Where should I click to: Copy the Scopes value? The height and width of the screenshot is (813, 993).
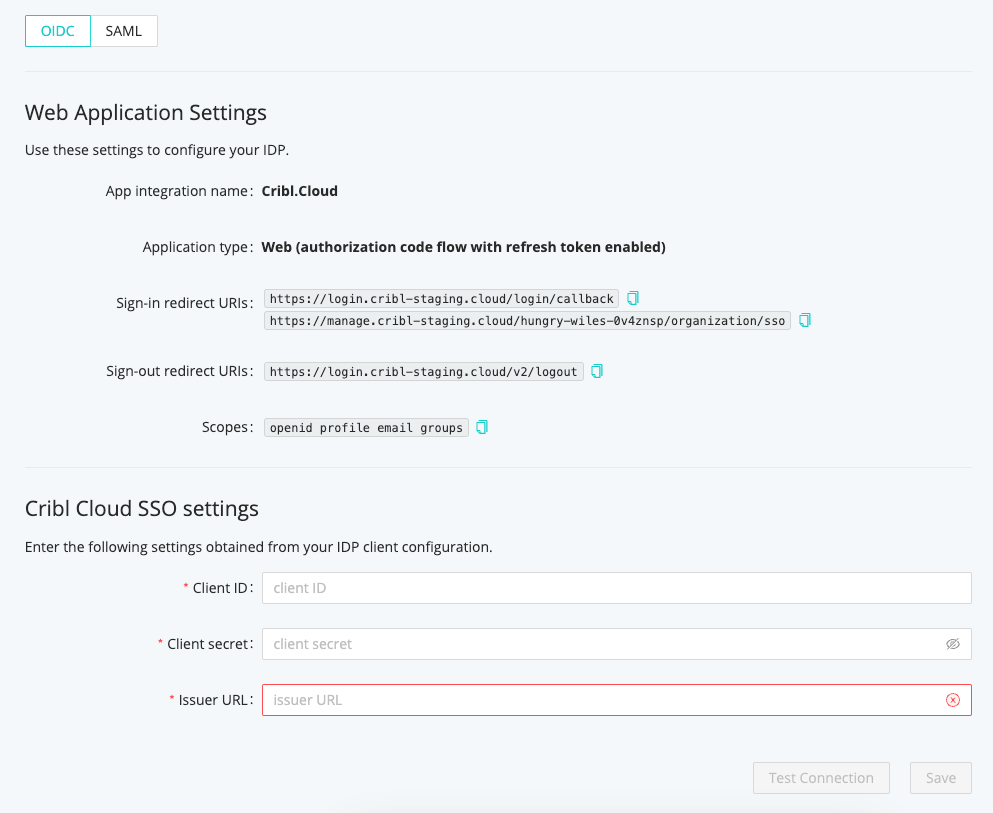coord(481,427)
